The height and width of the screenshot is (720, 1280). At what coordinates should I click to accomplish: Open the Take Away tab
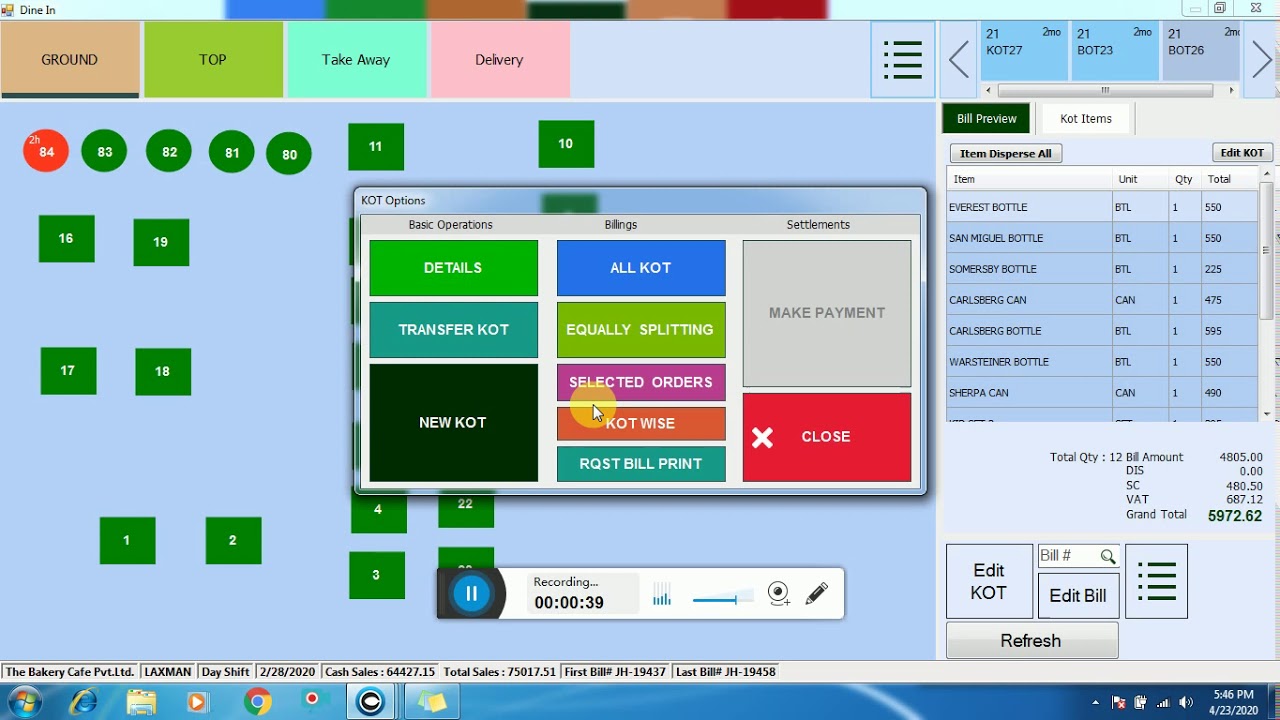coord(356,60)
